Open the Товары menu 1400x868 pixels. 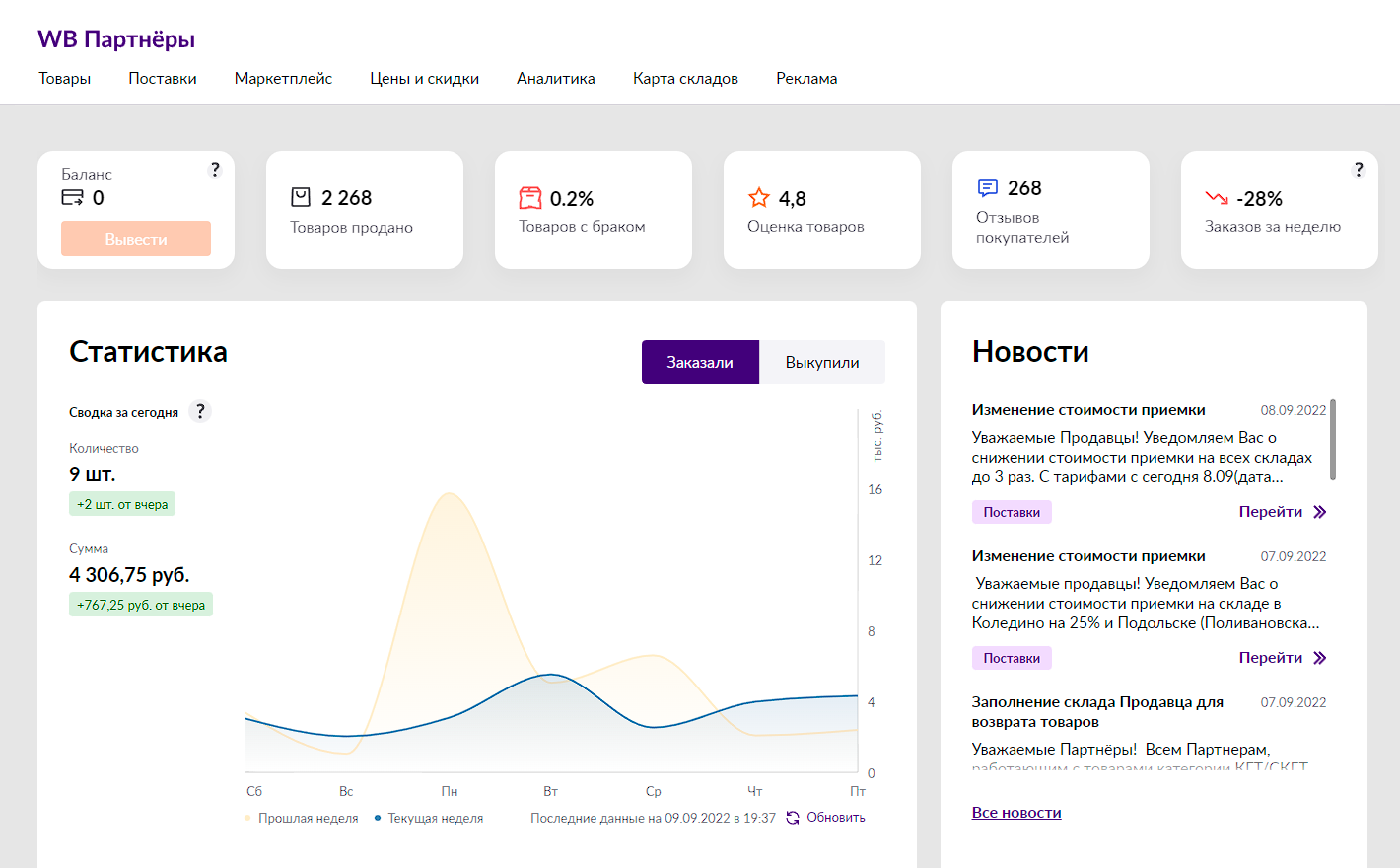[65, 78]
